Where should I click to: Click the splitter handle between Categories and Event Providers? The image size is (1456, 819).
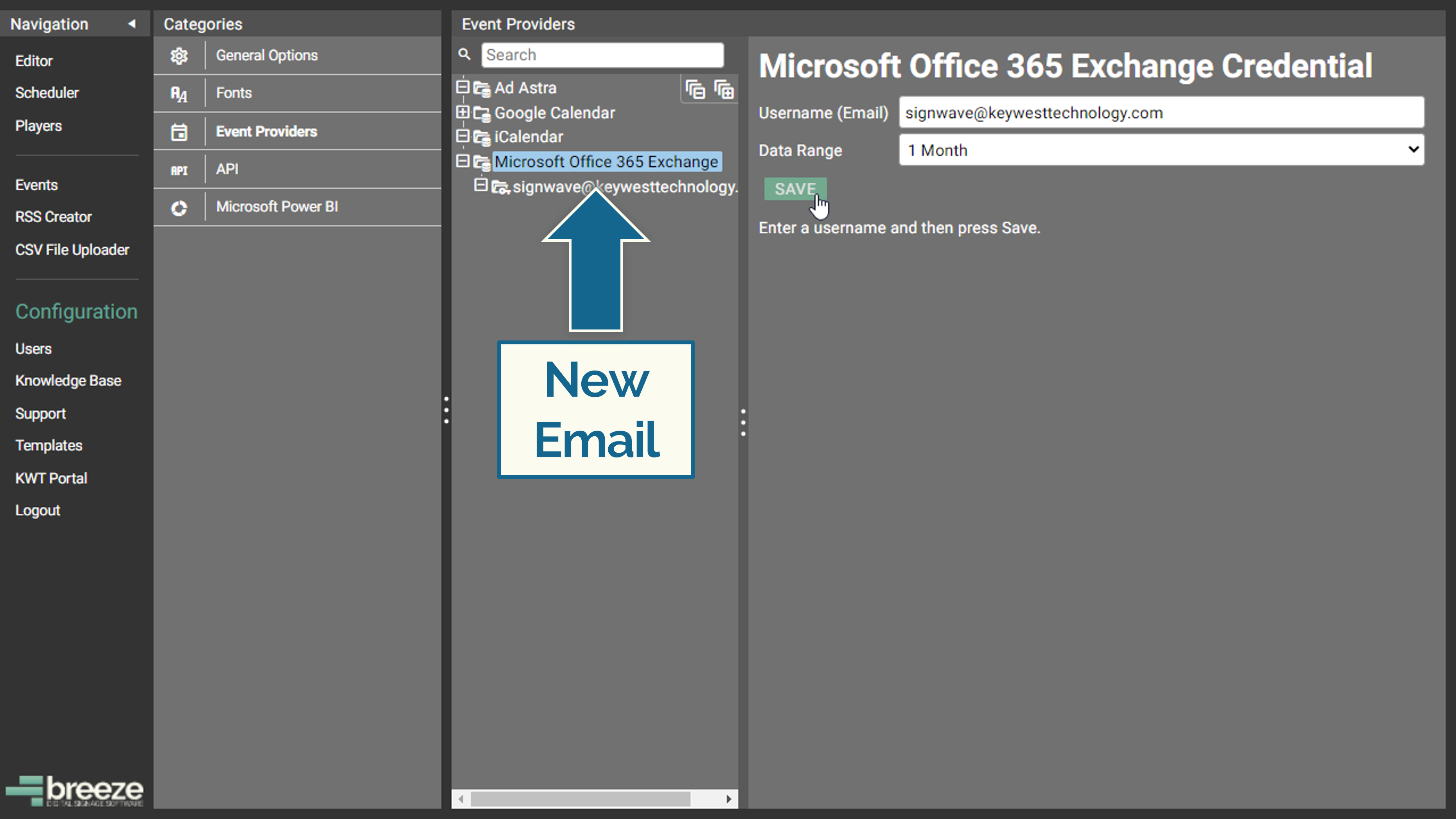[x=446, y=410]
